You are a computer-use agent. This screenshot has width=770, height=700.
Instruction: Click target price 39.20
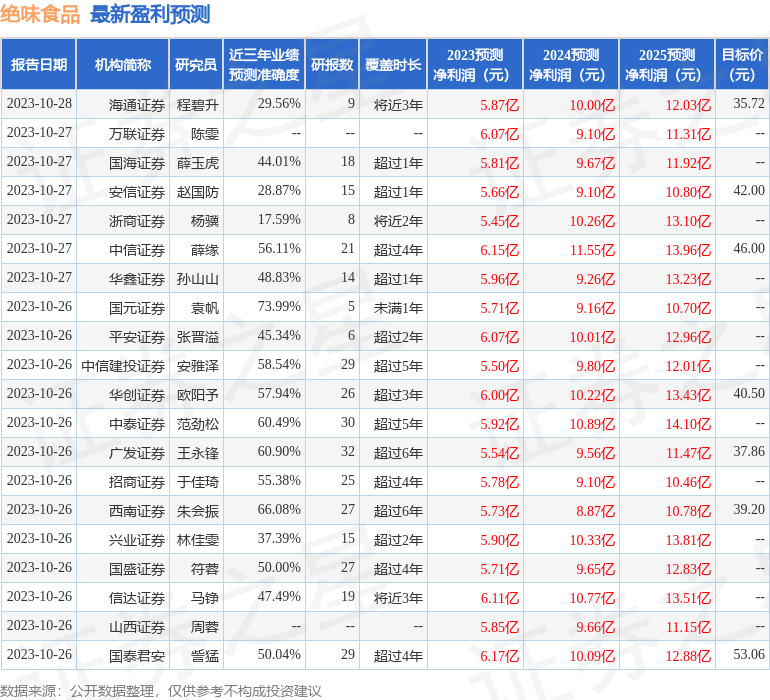click(749, 509)
